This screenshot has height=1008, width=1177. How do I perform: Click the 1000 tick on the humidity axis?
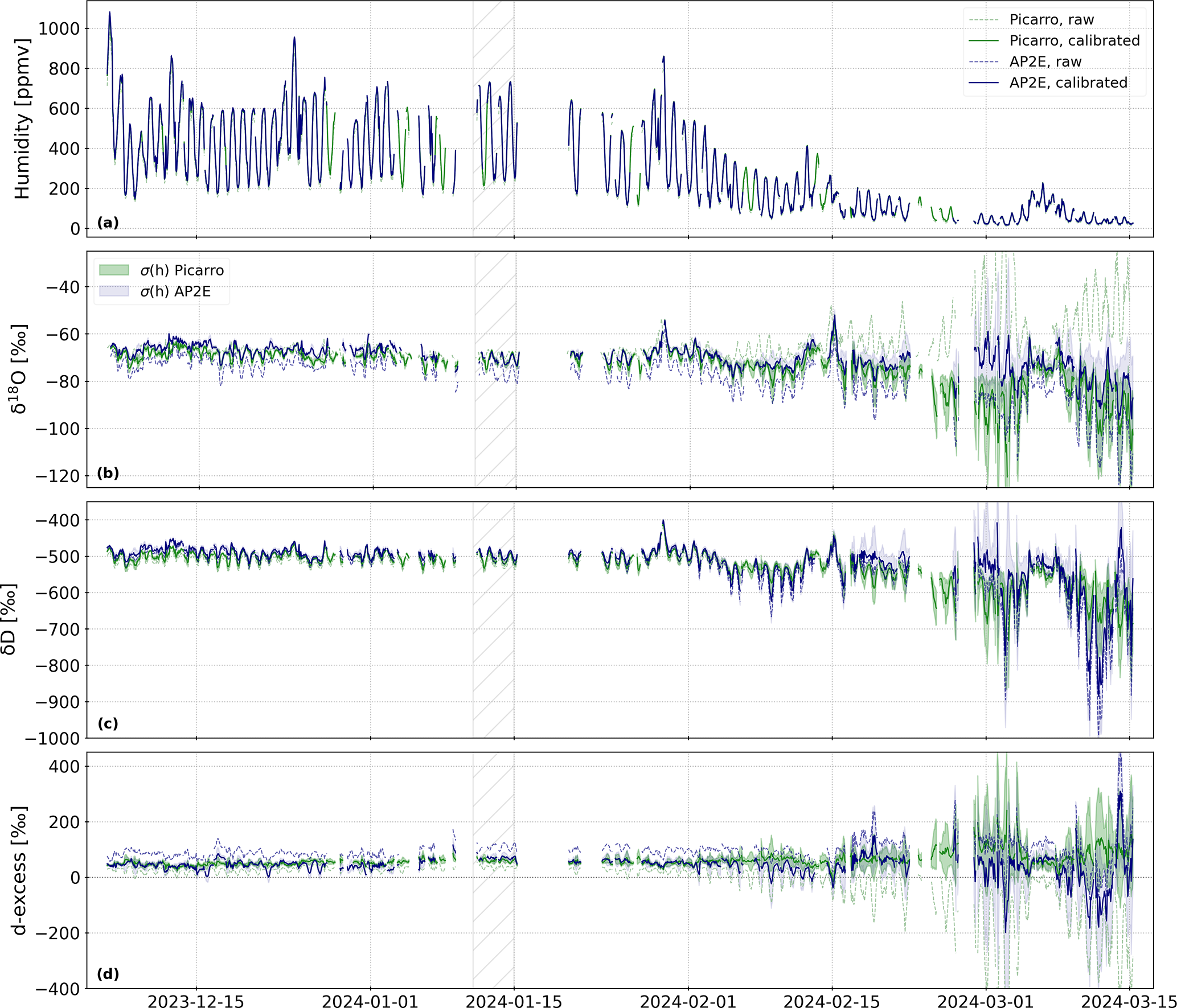coord(59,28)
